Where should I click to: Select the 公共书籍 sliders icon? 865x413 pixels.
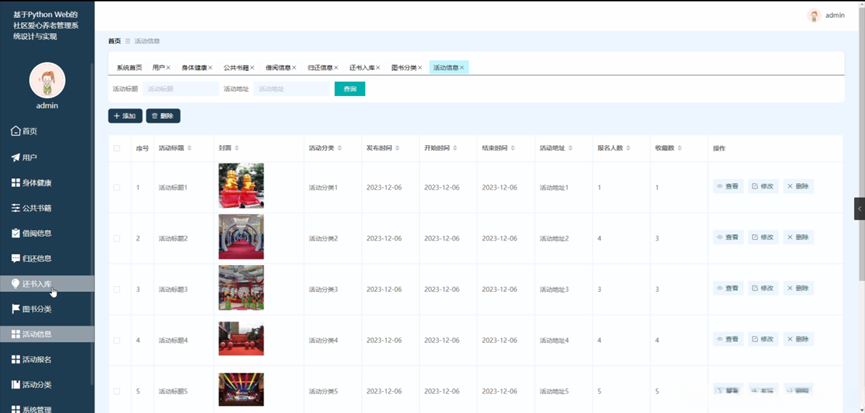15,208
